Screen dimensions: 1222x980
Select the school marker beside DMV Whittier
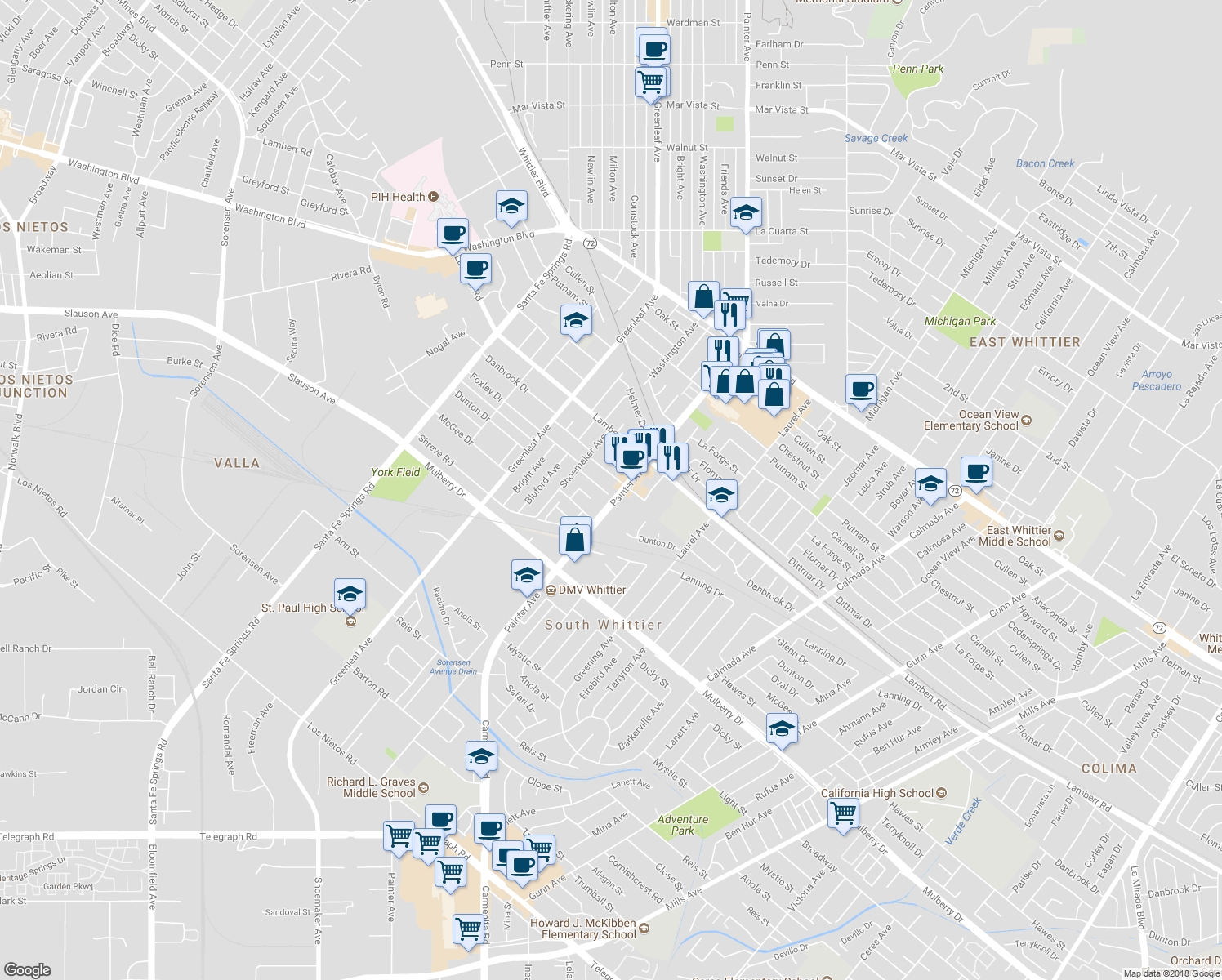(x=526, y=577)
